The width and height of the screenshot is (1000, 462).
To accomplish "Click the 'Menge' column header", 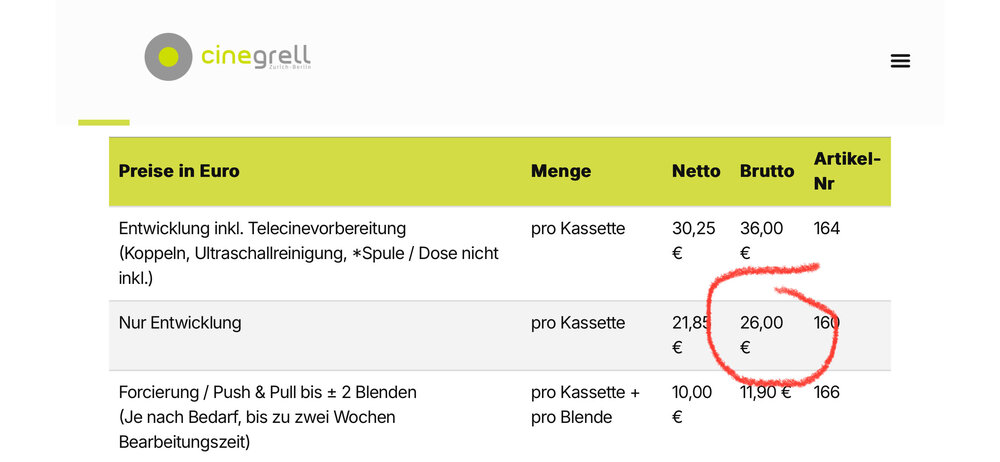I will click(560, 171).
